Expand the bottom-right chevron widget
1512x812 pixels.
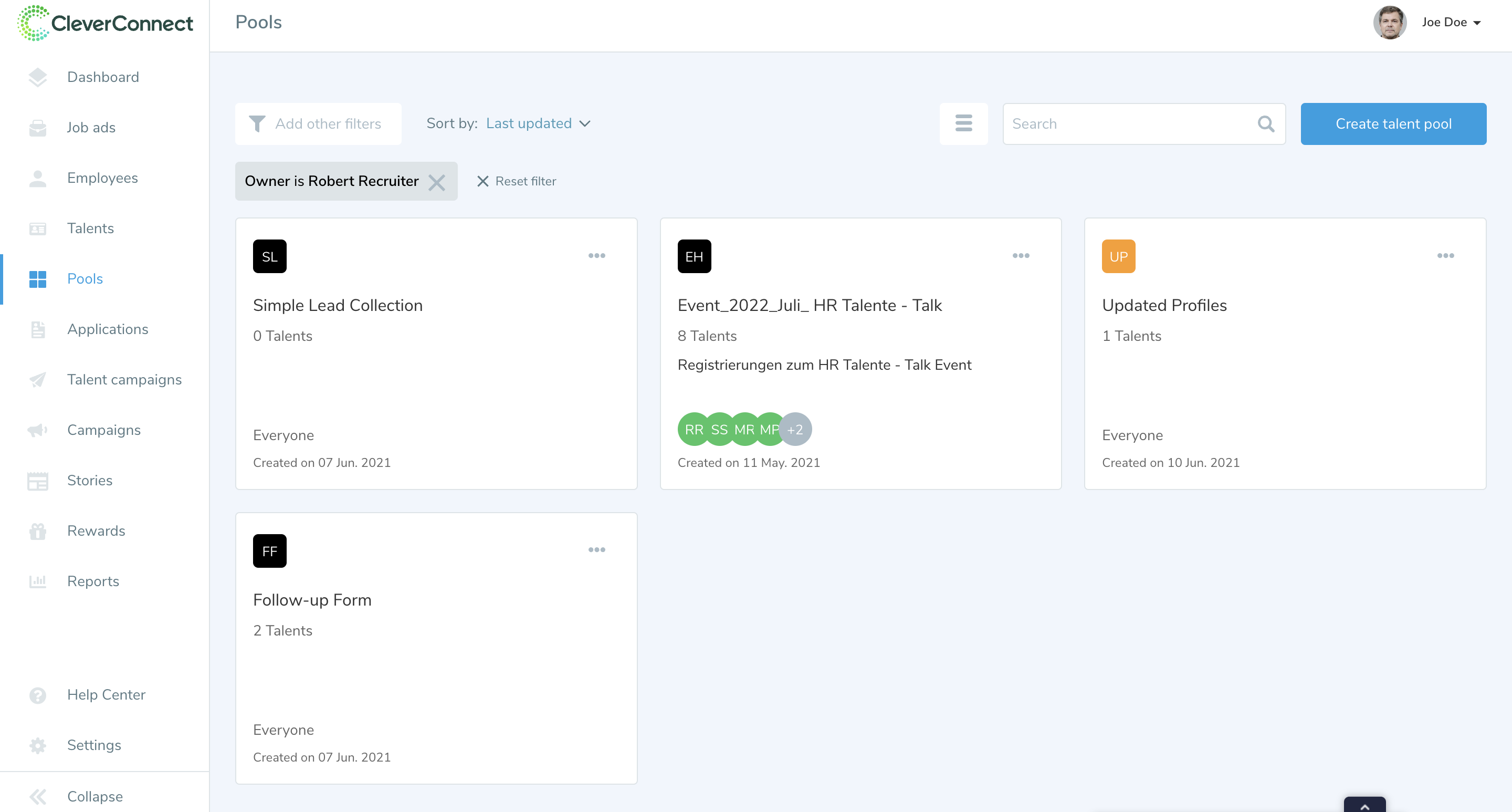click(1364, 806)
